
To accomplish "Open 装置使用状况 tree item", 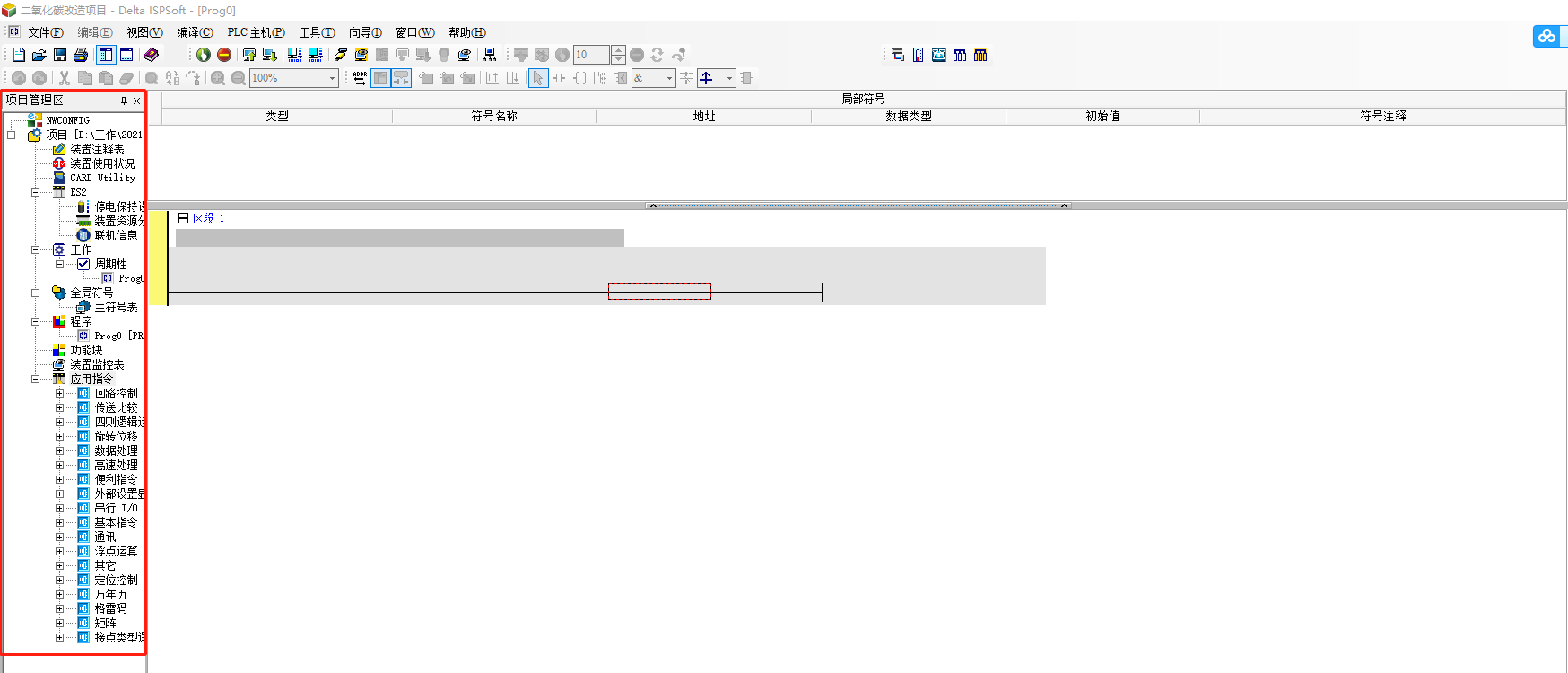I will point(102,163).
